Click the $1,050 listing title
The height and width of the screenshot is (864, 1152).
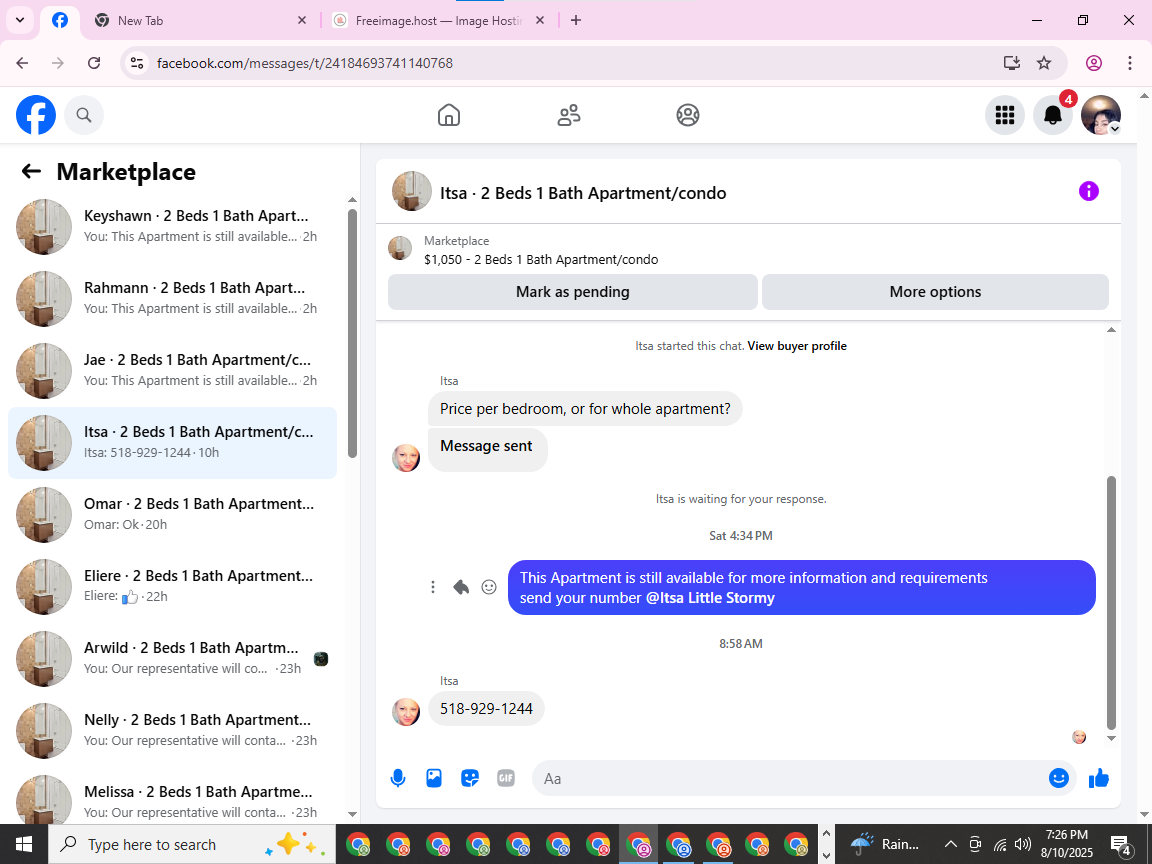[x=541, y=259]
